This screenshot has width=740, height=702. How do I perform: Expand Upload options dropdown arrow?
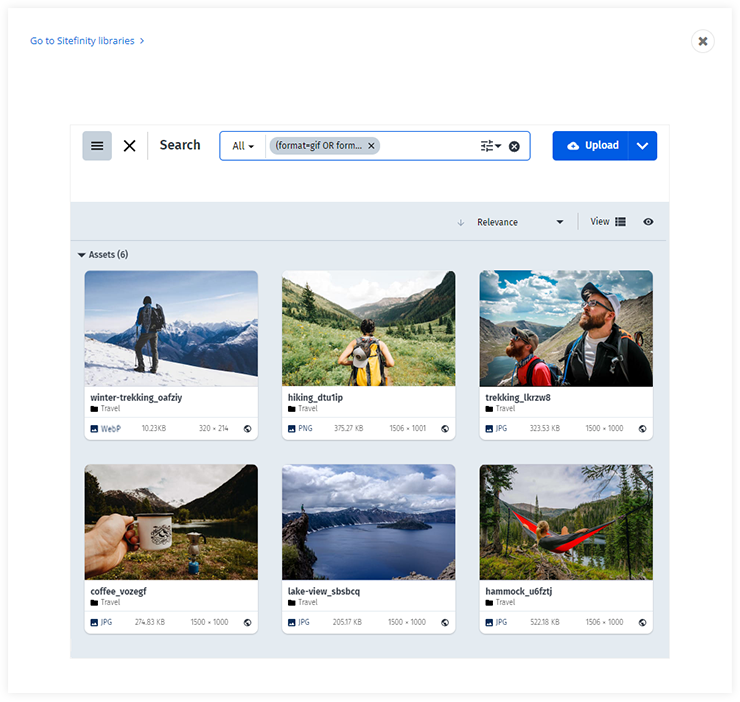(x=642, y=145)
